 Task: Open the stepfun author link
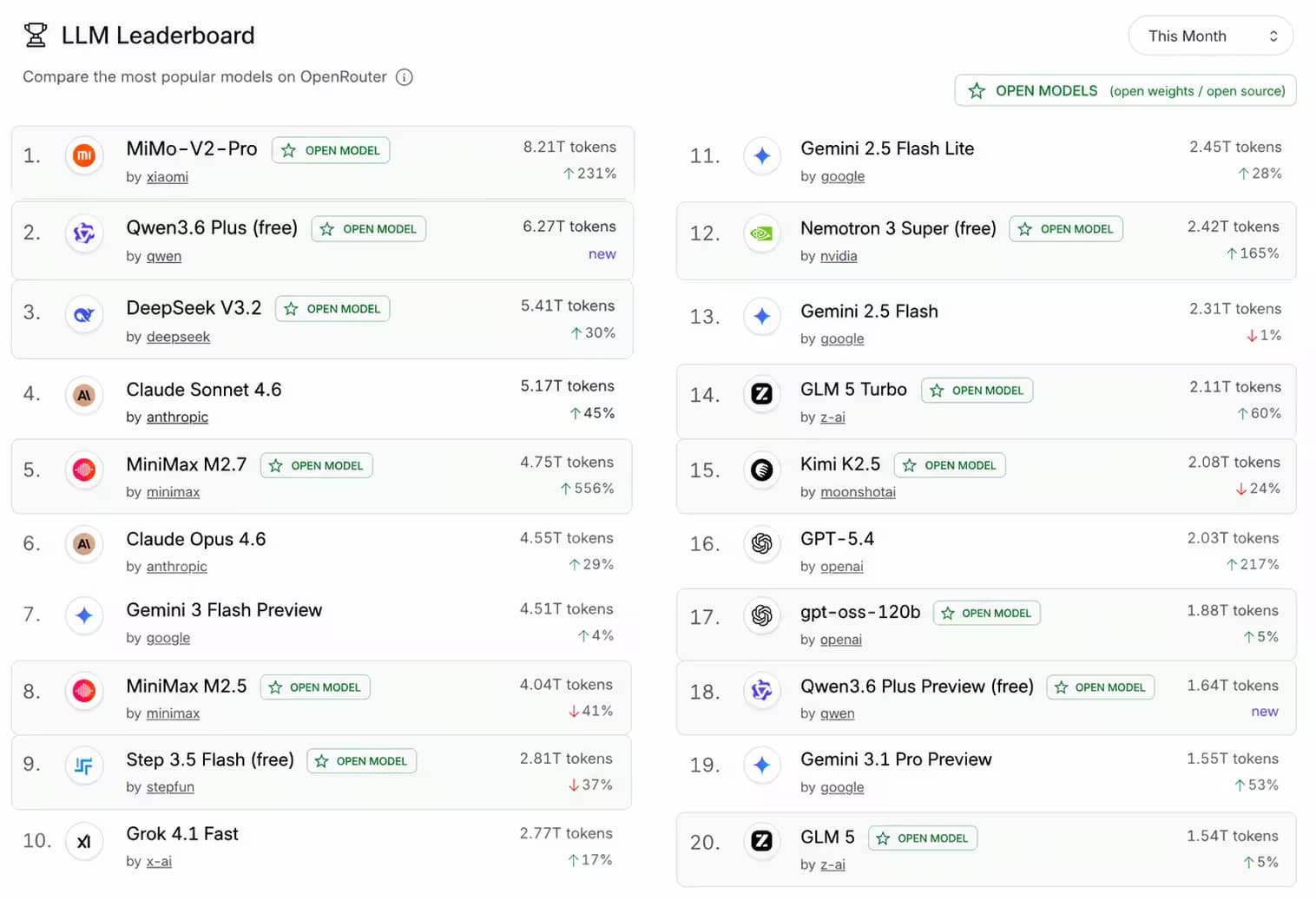click(170, 787)
